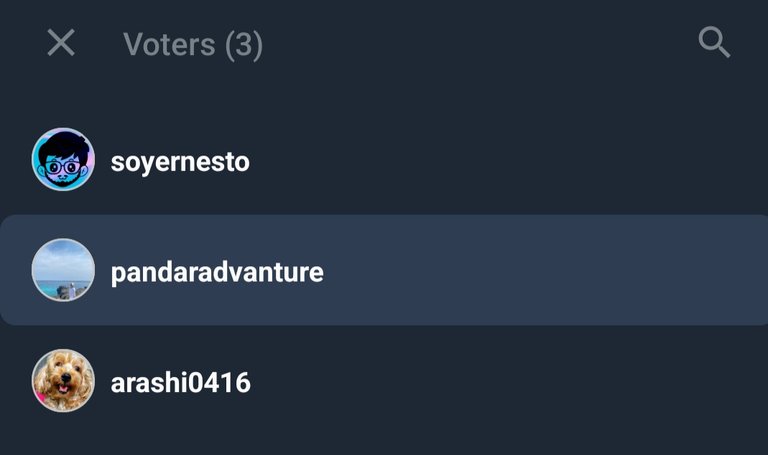Tap the seaside picture thumbnail

(63, 270)
